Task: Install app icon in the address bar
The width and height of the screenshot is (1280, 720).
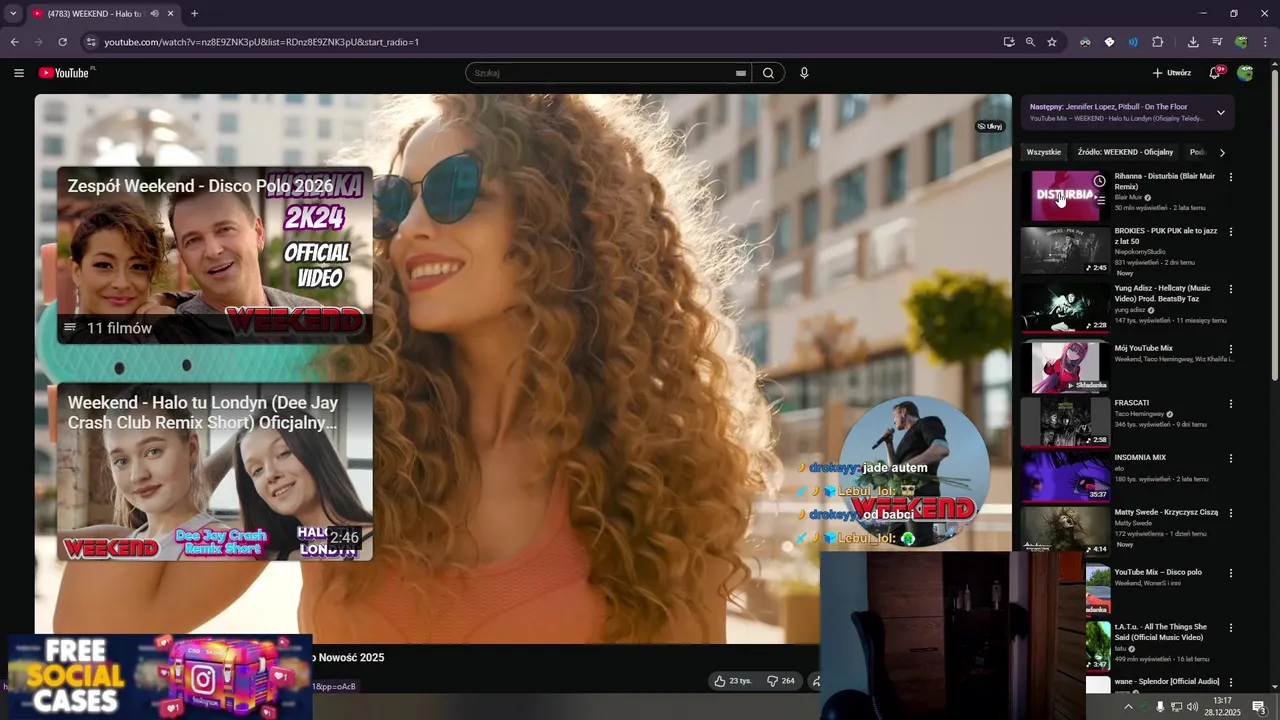Action: click(x=1009, y=42)
